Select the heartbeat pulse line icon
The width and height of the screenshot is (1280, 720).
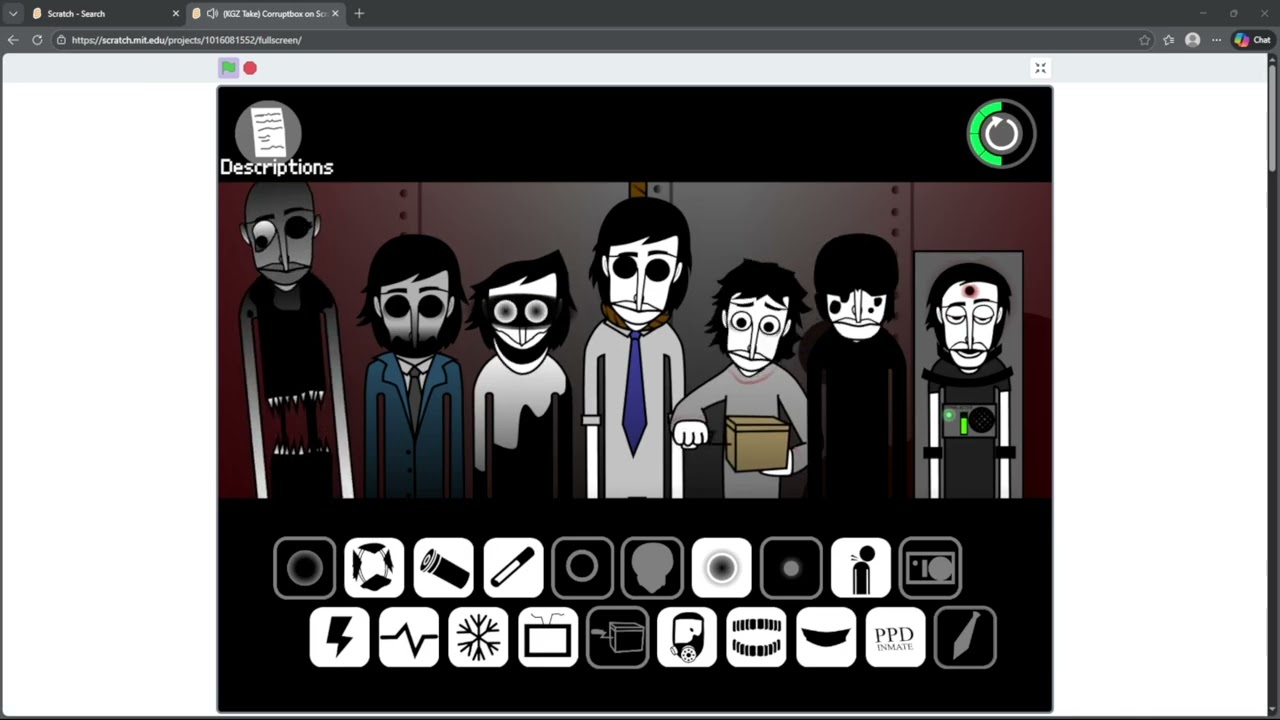[409, 637]
